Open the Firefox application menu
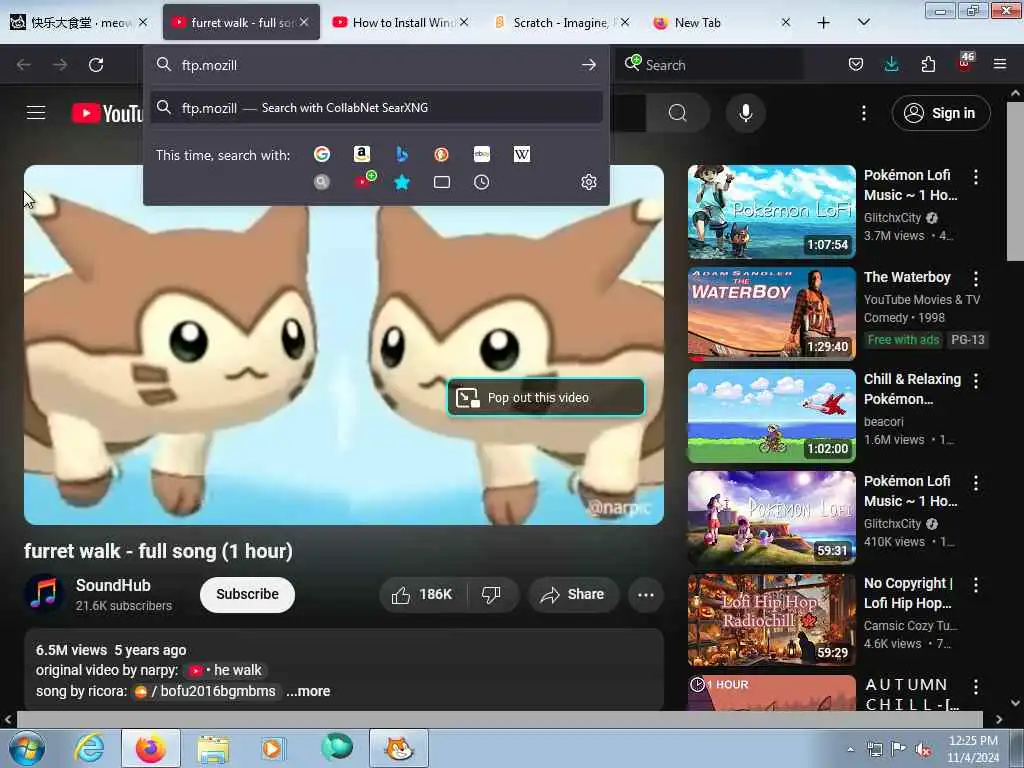 999,64
